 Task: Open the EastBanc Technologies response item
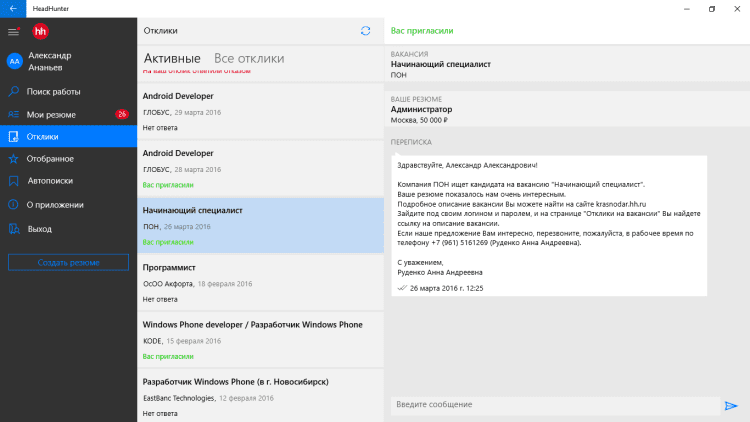(x=260, y=396)
